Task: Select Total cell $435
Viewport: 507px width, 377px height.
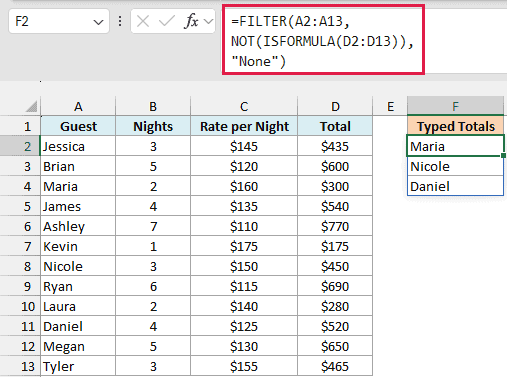Action: pos(335,146)
